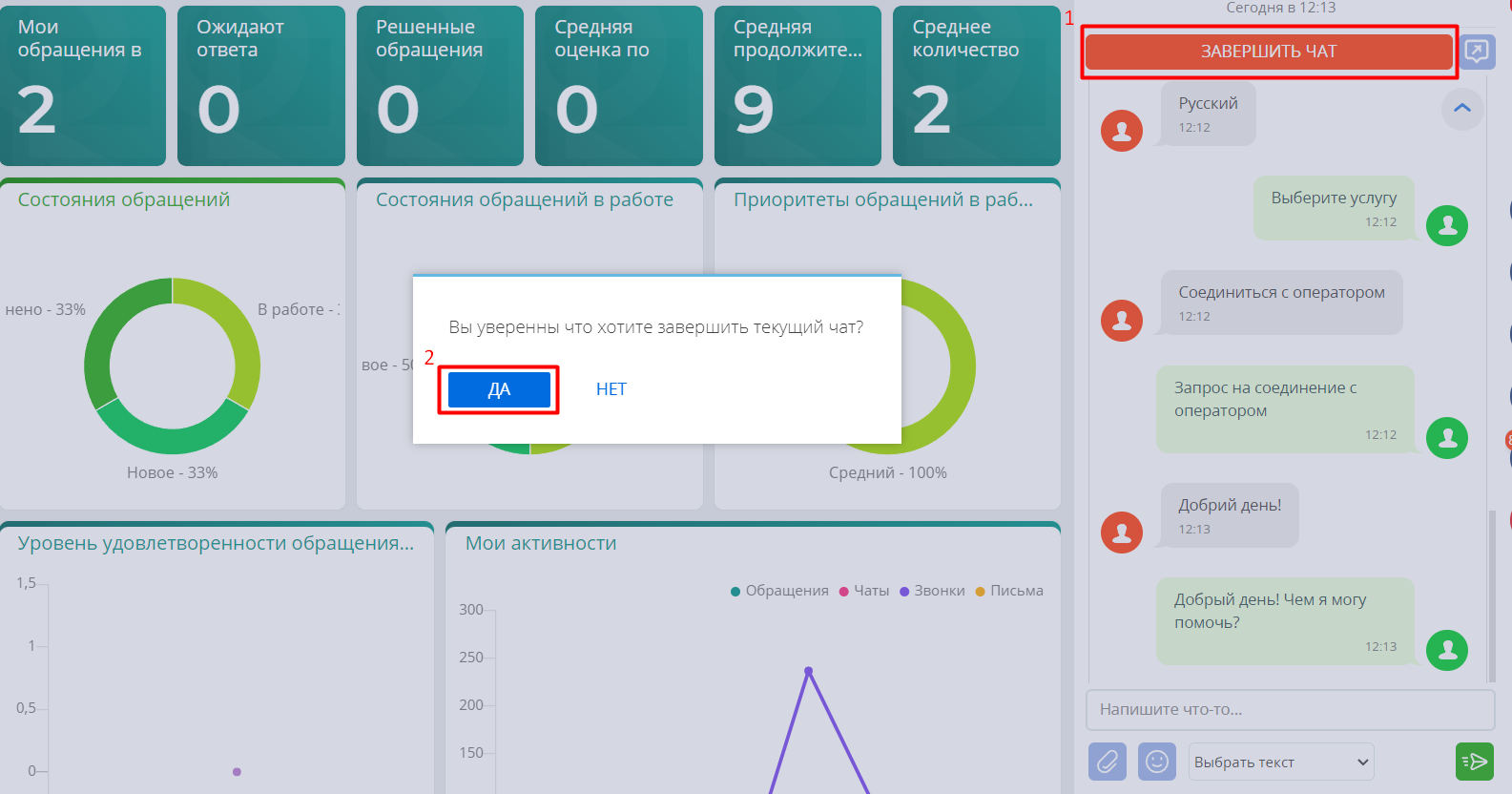Toggle the Обращения legend item
Viewport: 1512px width, 794px height.
point(779,591)
